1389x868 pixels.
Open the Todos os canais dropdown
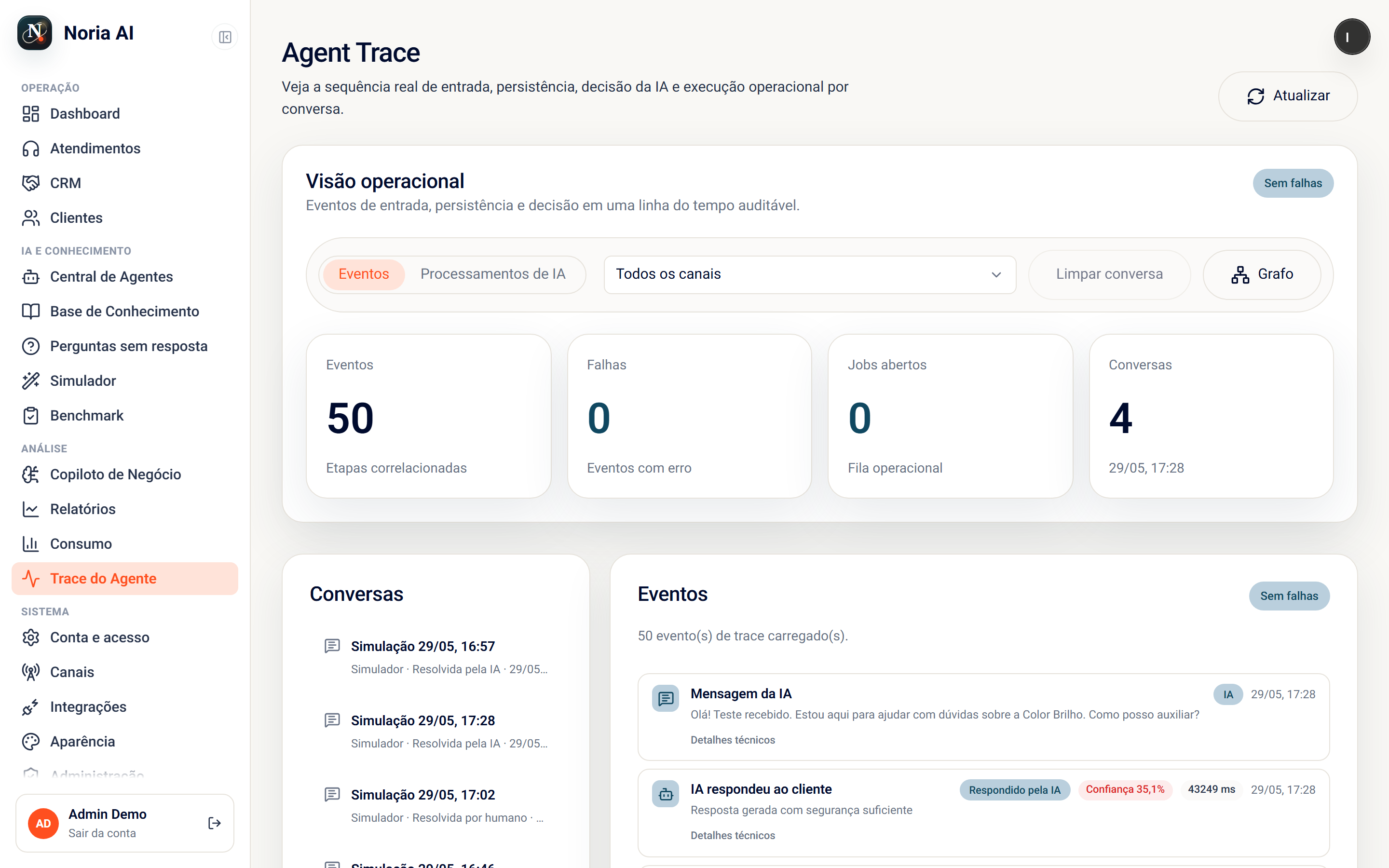point(809,274)
